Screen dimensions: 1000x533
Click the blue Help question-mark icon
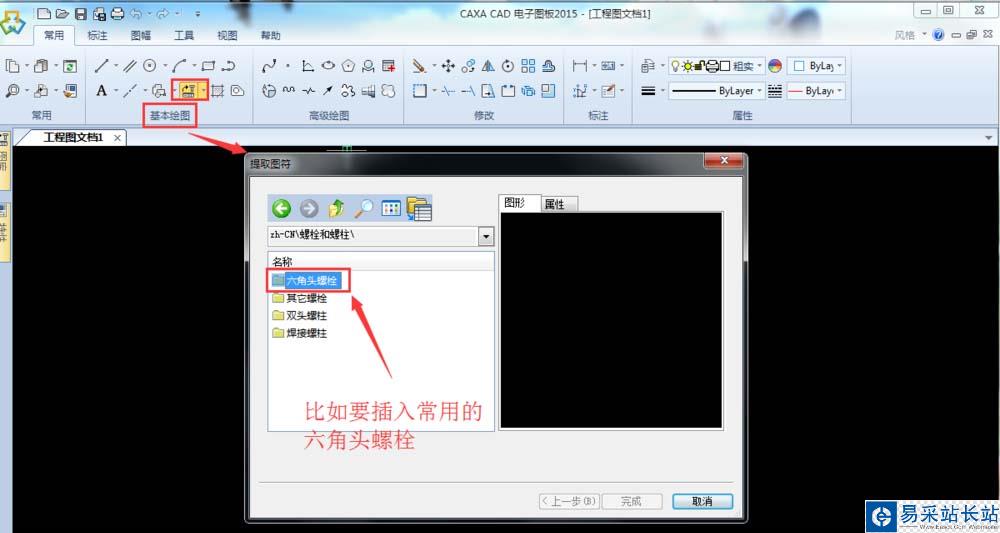pyautogui.click(x=938, y=35)
